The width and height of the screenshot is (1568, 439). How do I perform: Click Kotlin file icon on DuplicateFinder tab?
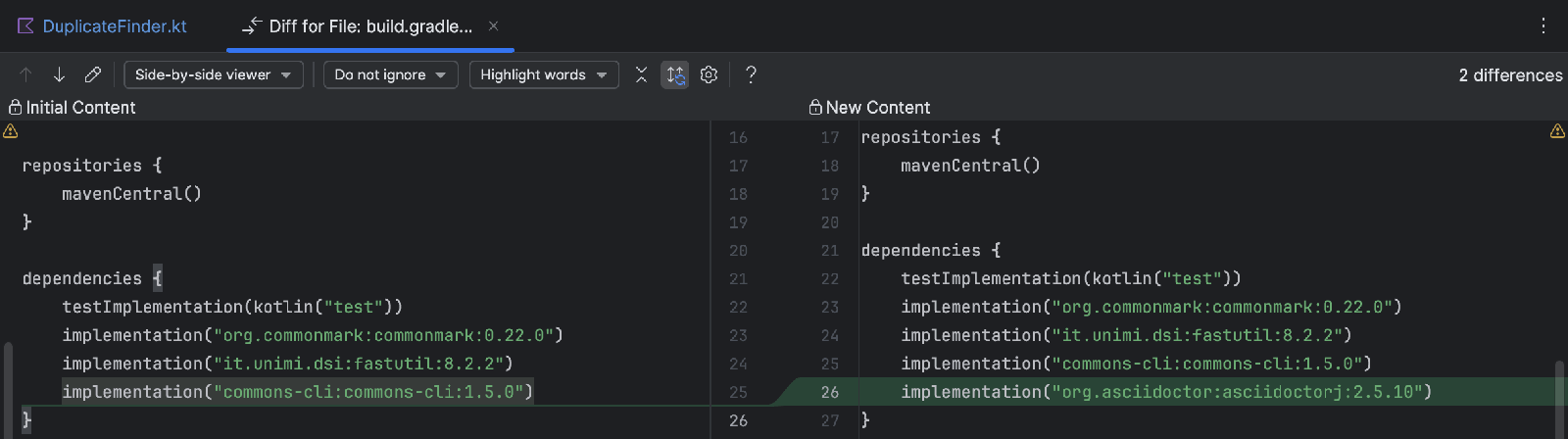26,26
